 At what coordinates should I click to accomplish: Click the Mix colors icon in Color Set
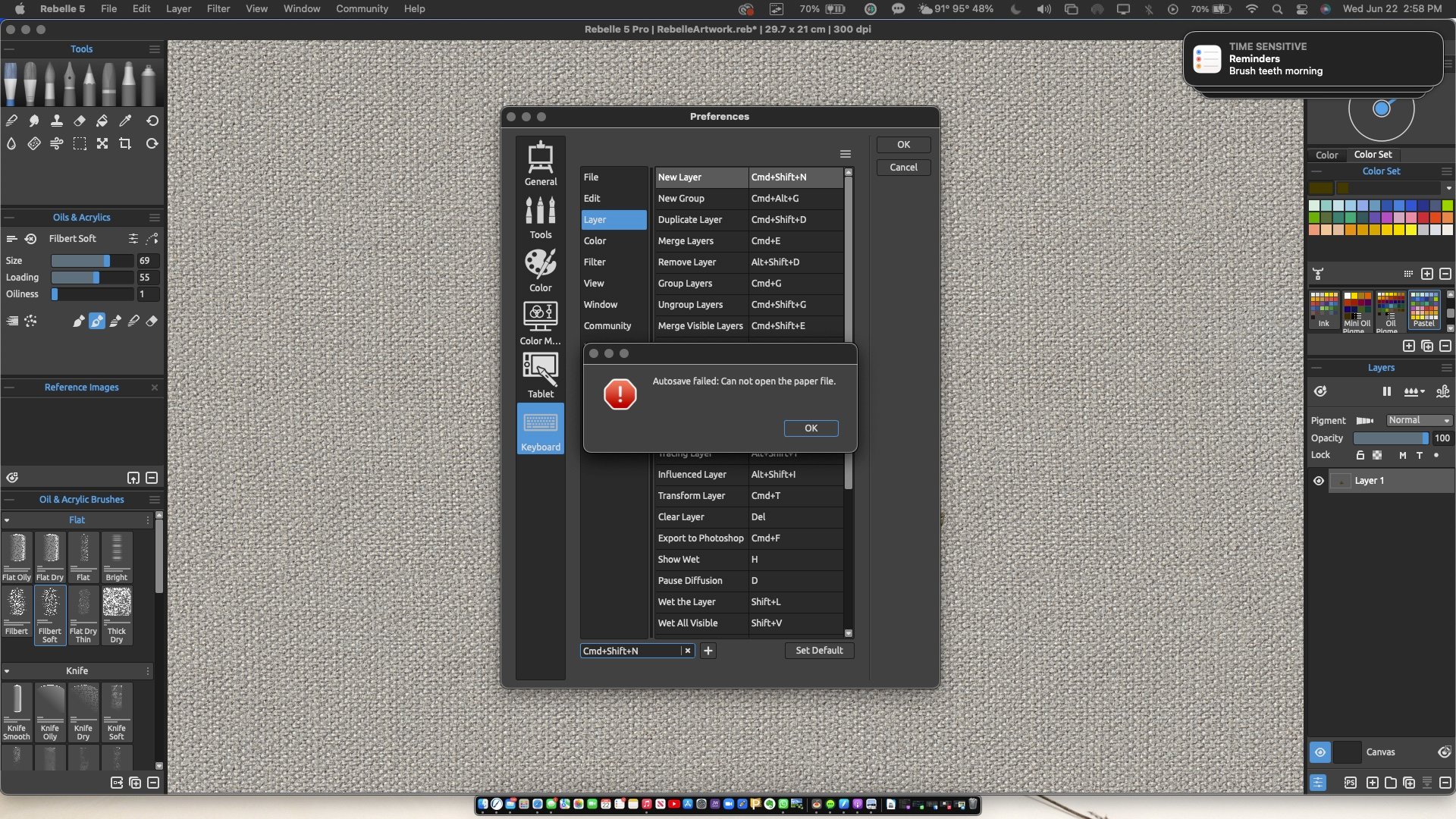(1318, 274)
